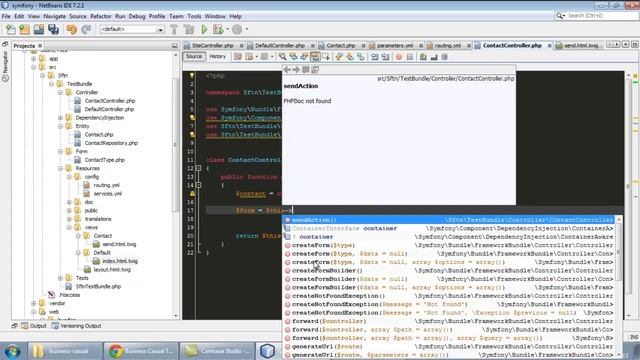The width and height of the screenshot is (640, 360).
Task: Open the Profile Project dropdown arrow
Action: click(x=247, y=29)
